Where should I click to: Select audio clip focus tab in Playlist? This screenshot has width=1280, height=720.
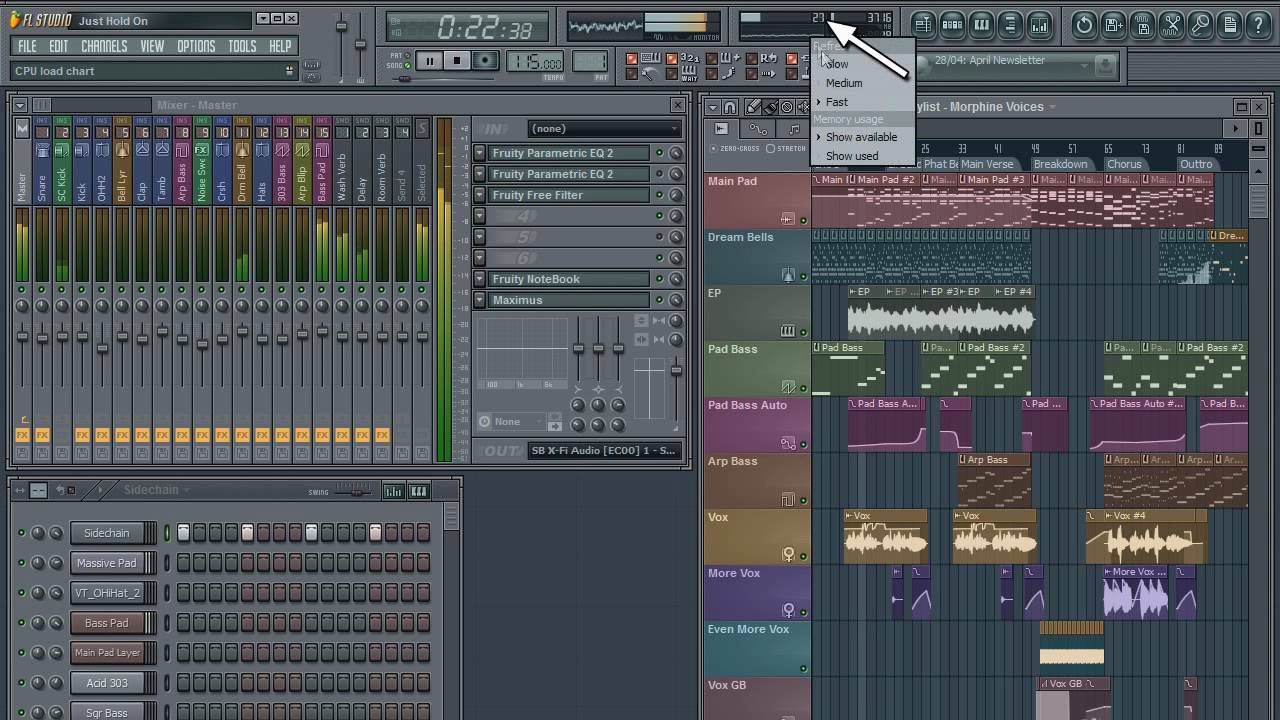(721, 129)
